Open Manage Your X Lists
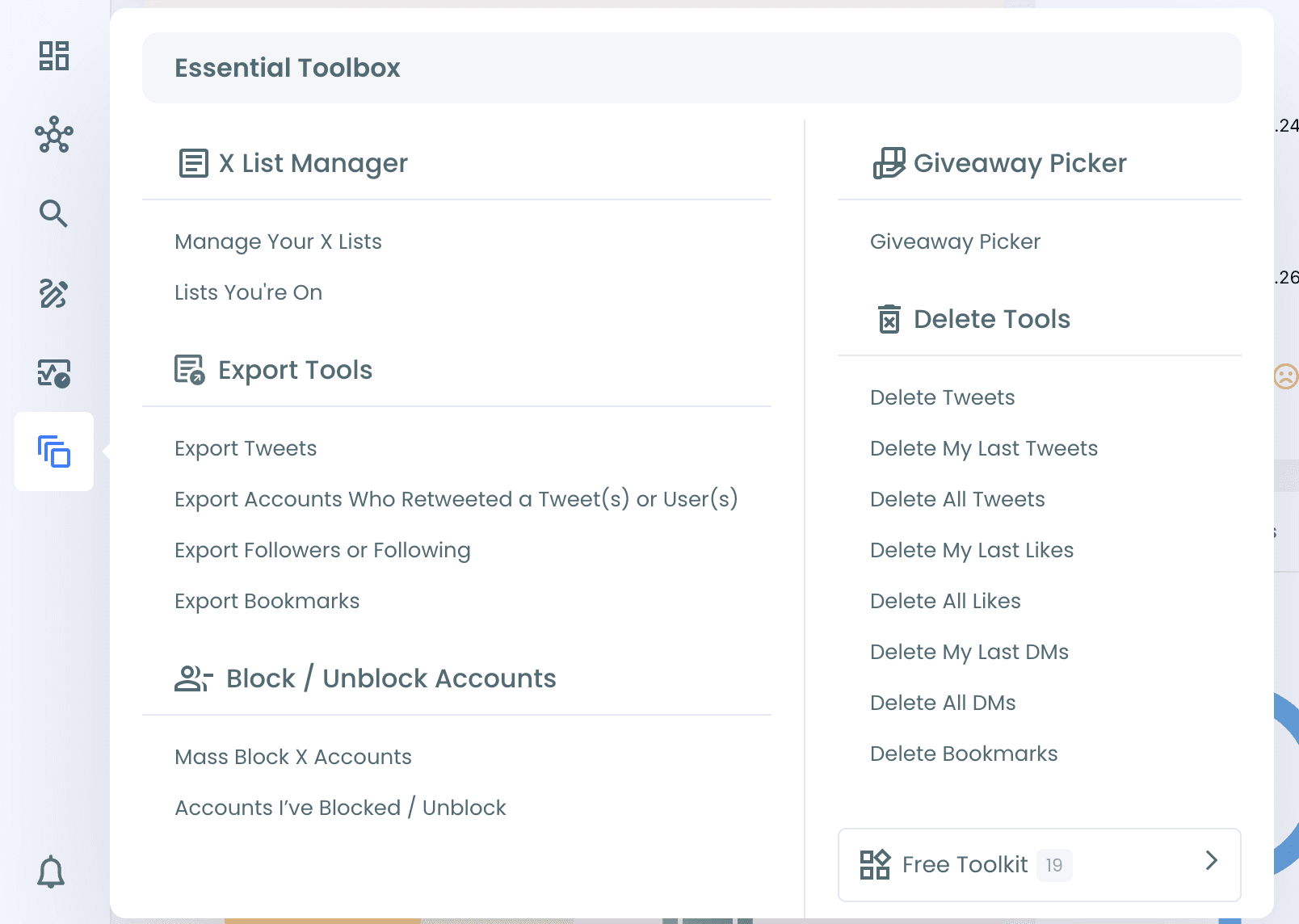 click(279, 241)
